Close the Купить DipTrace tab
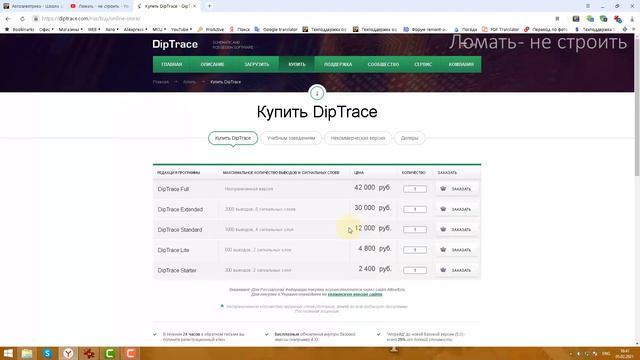640x360 pixels. pyautogui.click(x=194, y=6)
